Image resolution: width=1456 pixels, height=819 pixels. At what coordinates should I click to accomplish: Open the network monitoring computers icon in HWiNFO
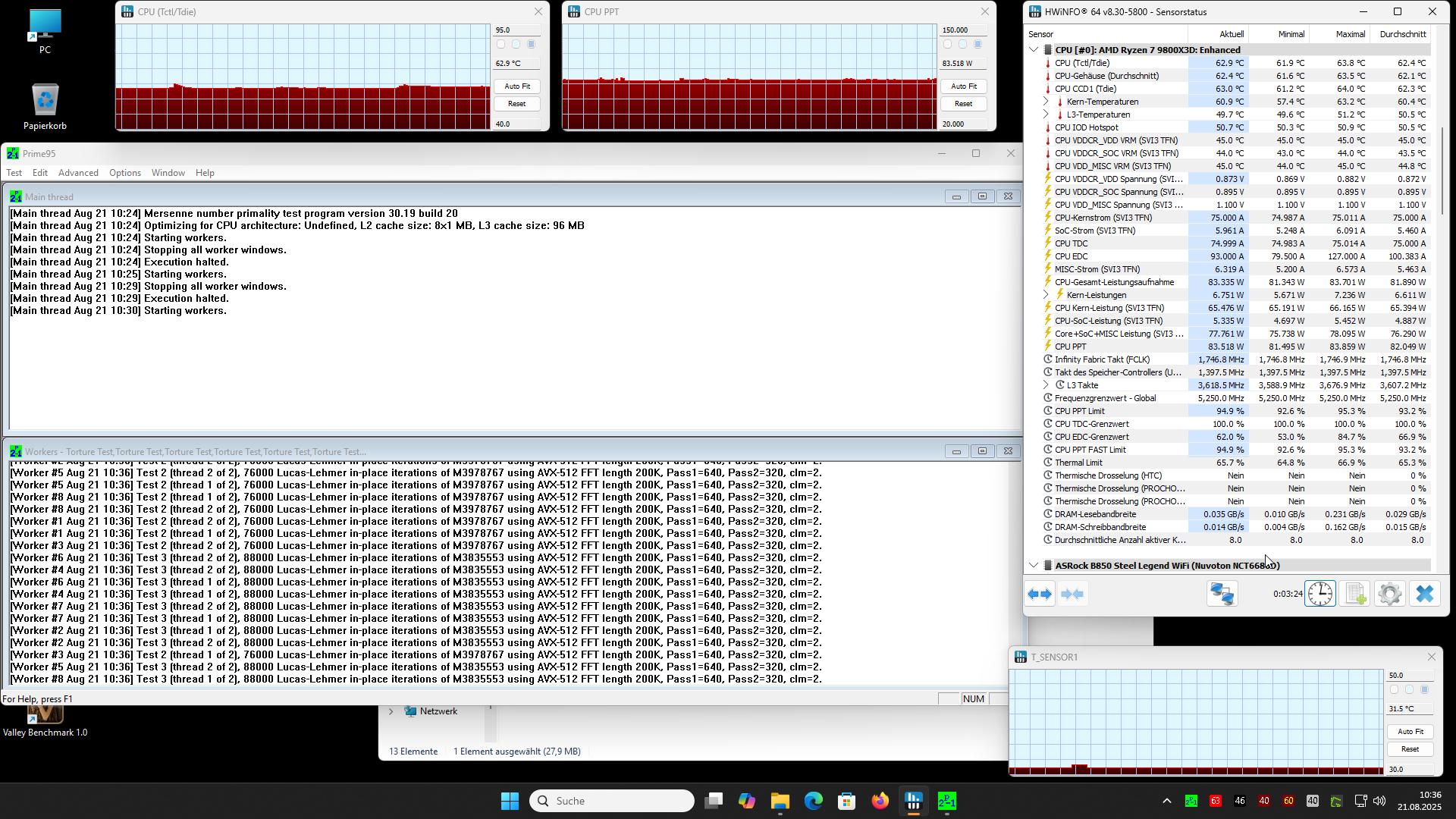(x=1222, y=594)
